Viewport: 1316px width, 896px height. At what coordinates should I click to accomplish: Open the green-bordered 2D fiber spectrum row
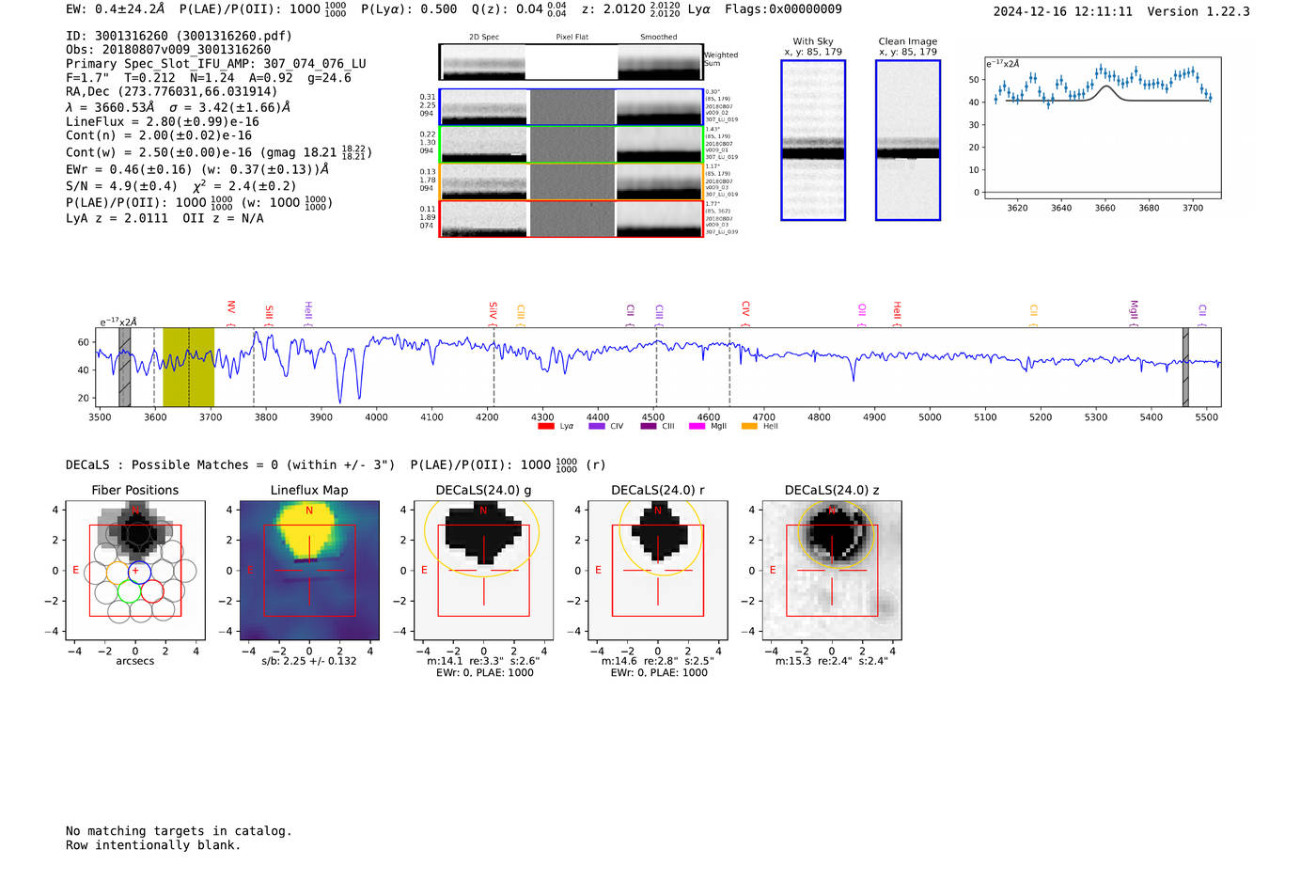[572, 145]
